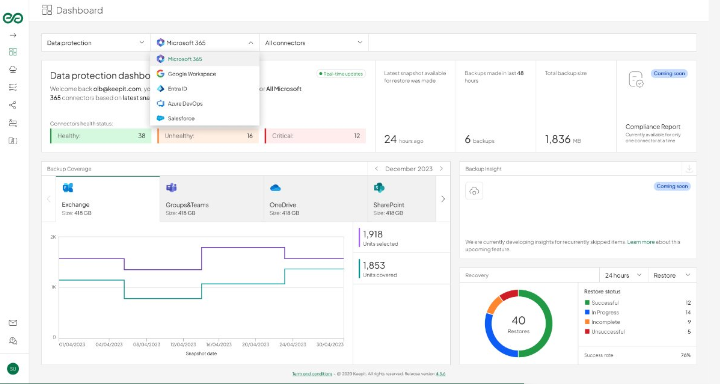Click the Healthy 38 status bar
720x384 pixels.
click(x=101, y=136)
